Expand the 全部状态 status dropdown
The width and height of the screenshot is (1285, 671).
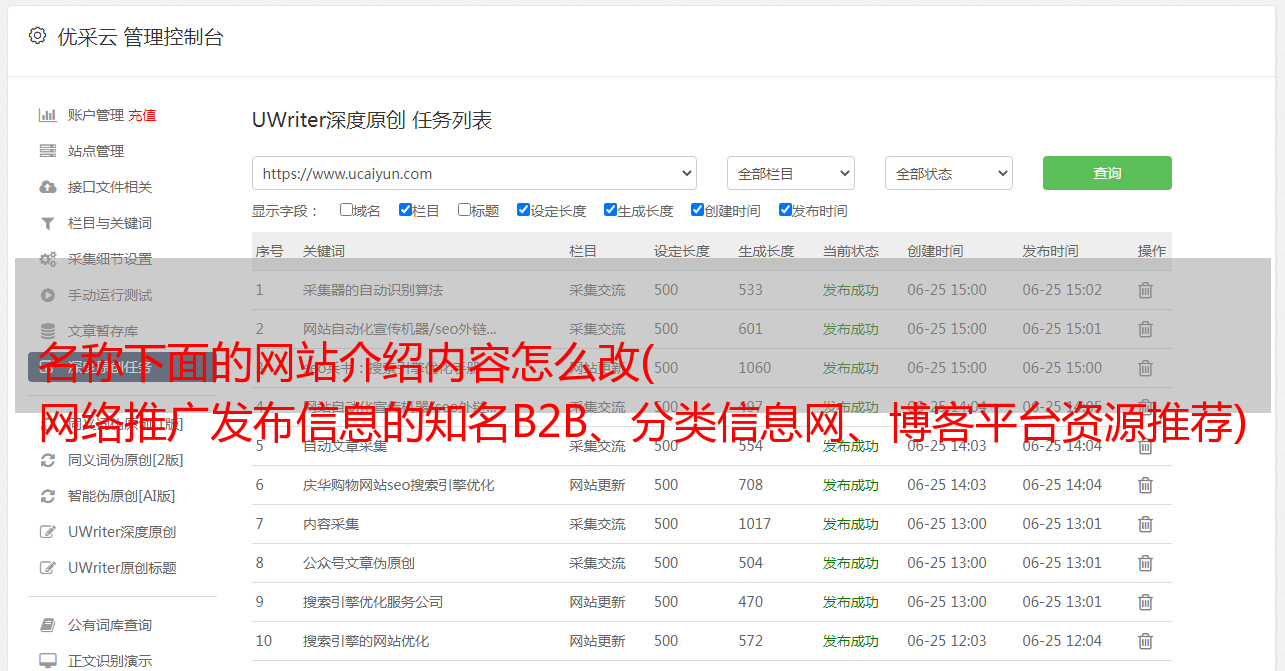[949, 173]
